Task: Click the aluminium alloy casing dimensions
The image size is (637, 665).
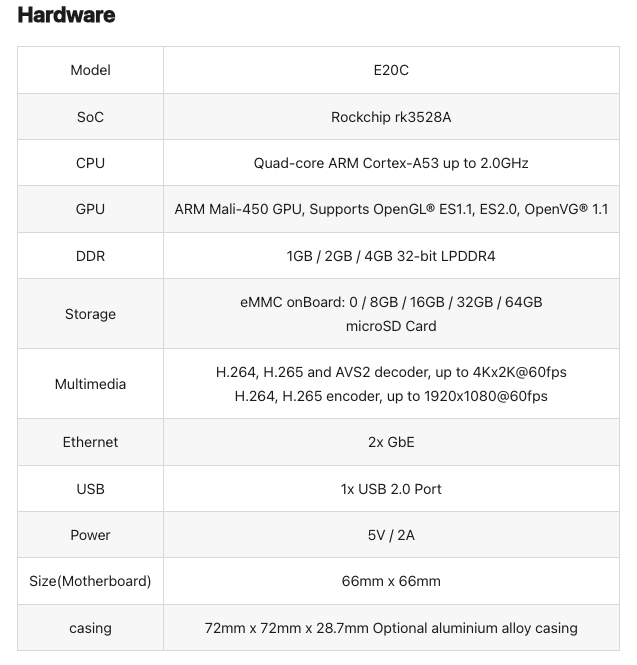Action: pos(391,628)
